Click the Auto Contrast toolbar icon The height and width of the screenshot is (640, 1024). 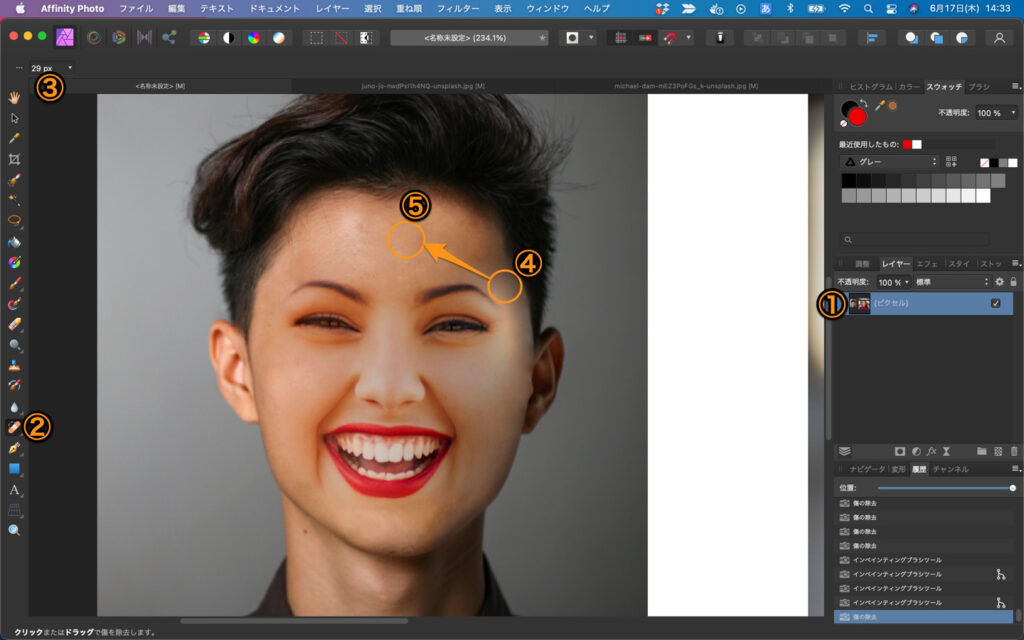(x=228, y=38)
